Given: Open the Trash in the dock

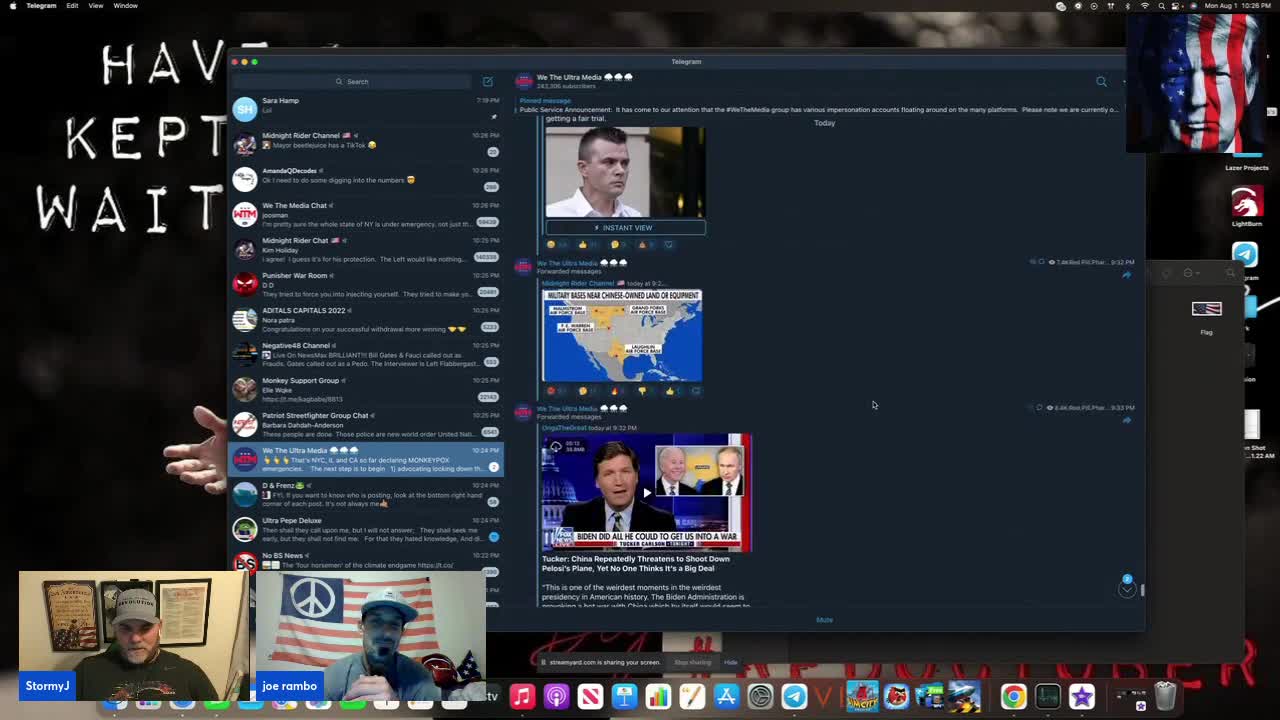Looking at the screenshot, I should tap(1165, 696).
